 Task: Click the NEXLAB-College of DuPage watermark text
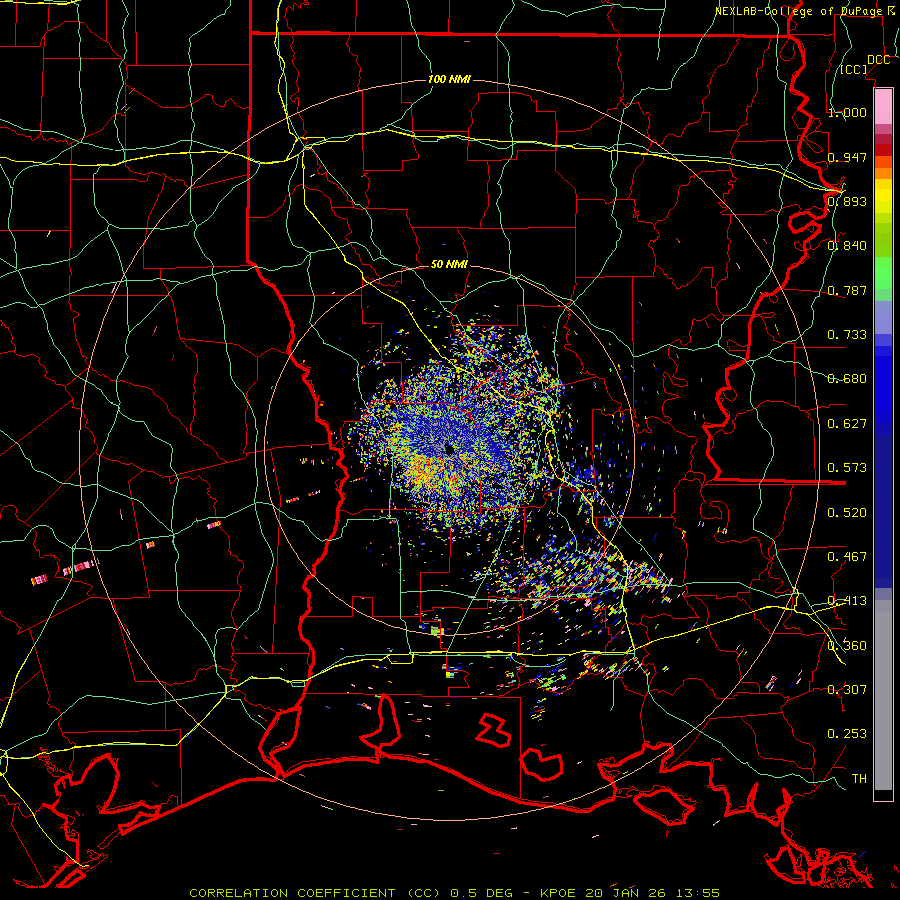[804, 11]
